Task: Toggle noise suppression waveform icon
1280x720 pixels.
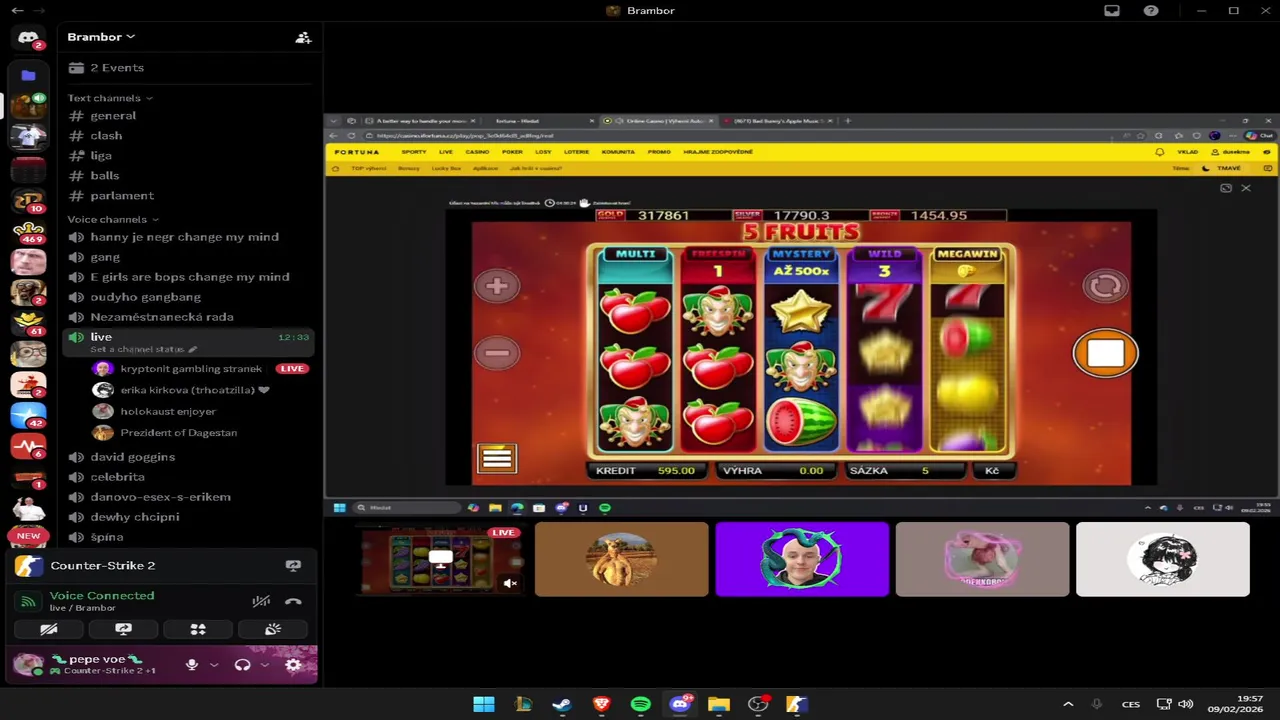Action: point(261,601)
